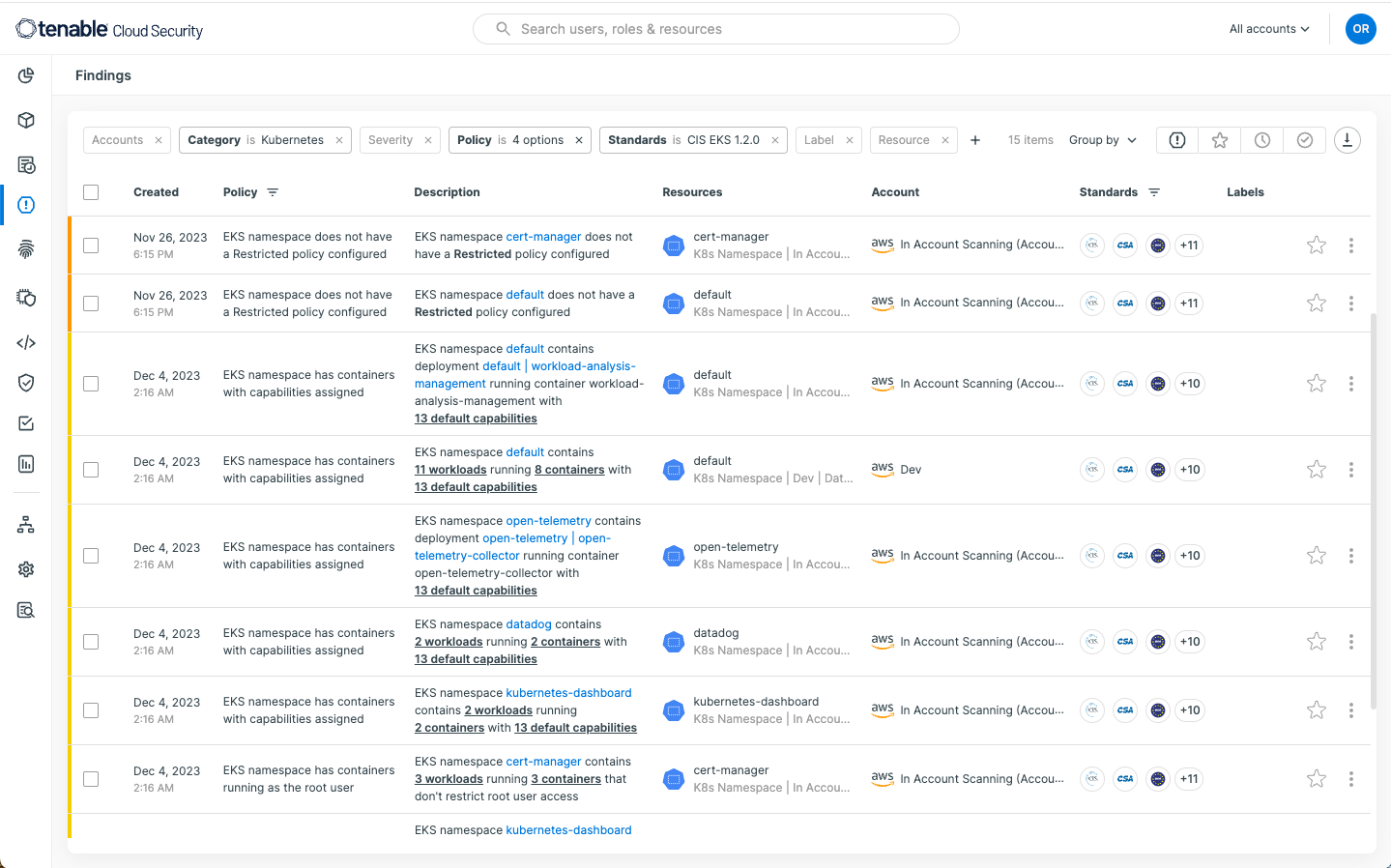1391x868 pixels.
Task: Check the datadog finding row checkbox
Action: 91,642
